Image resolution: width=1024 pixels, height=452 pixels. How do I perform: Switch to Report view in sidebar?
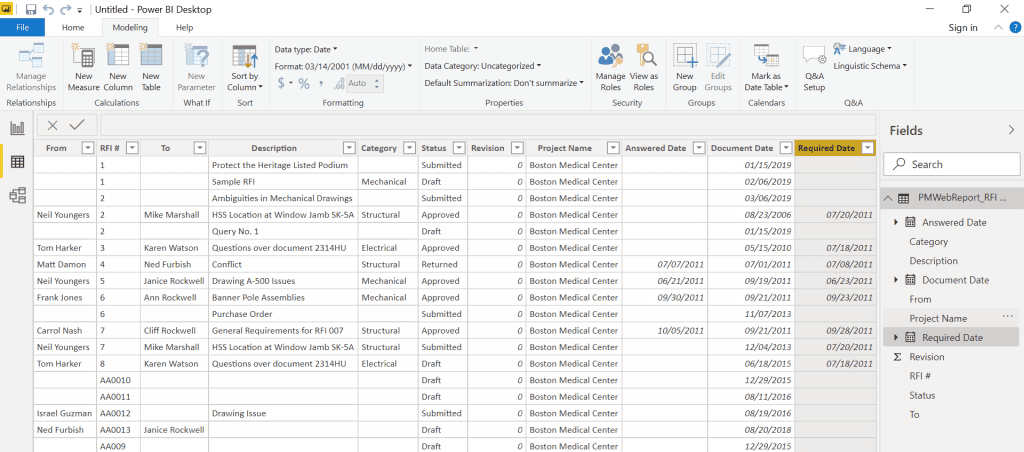pyautogui.click(x=18, y=128)
